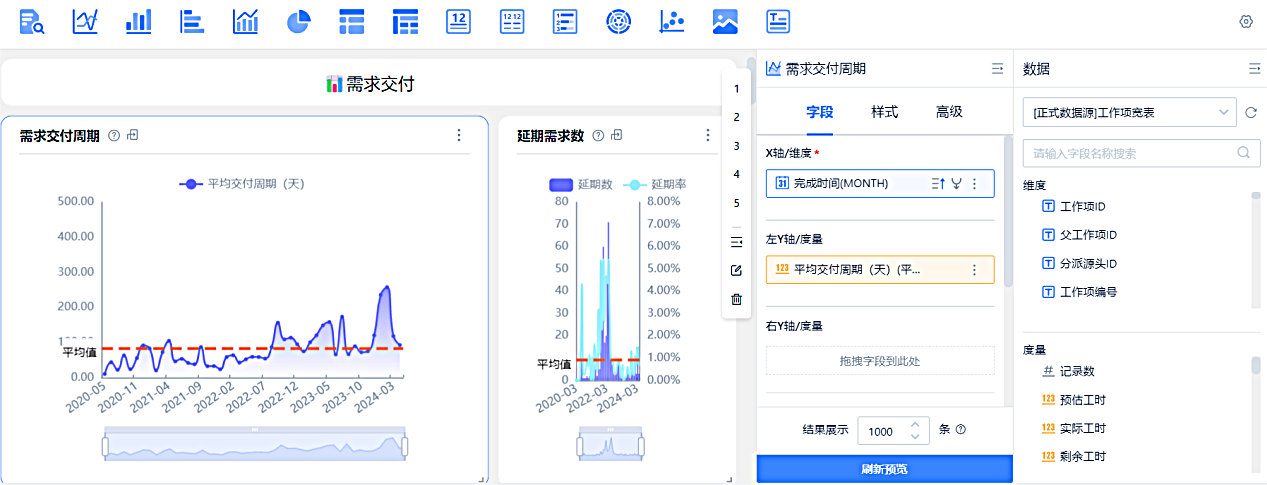Select item 1 in the floating toolbar

(737, 89)
